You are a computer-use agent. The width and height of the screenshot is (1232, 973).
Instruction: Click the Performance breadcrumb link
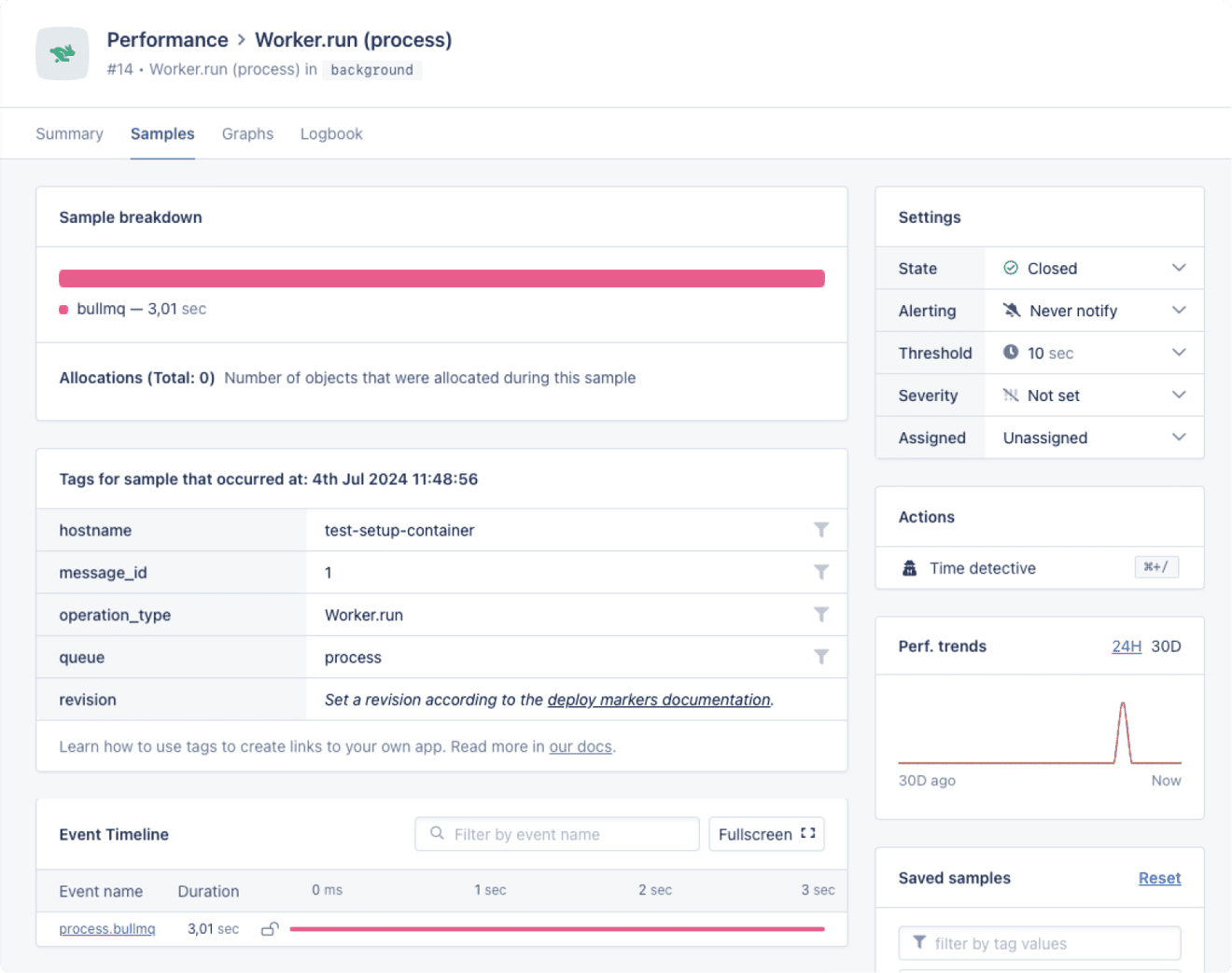167,40
